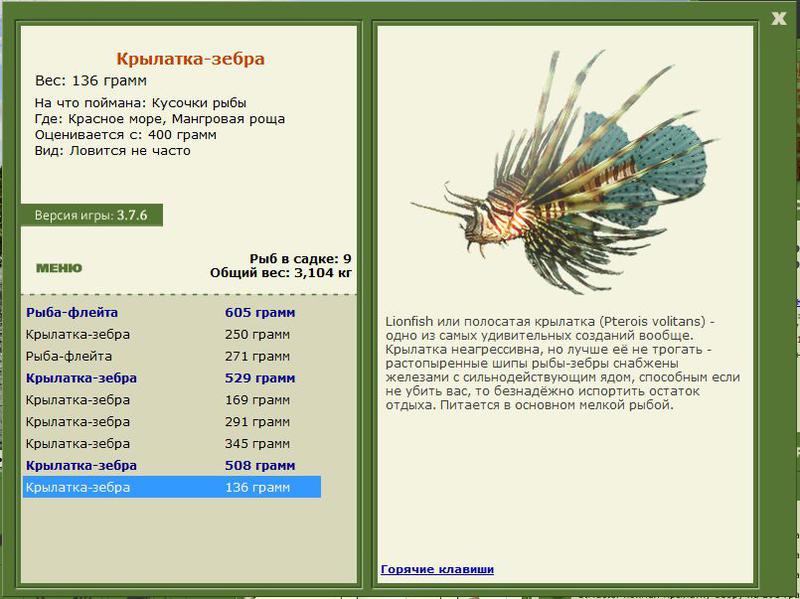
Task: Select Крылатка-зебра 169 грамм entry
Action: [x=171, y=400]
